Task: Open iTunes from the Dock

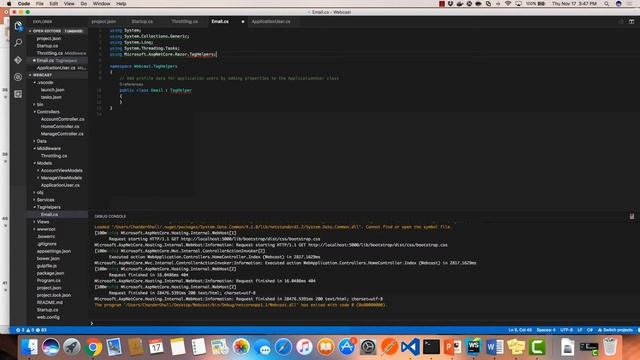Action: (304, 347)
